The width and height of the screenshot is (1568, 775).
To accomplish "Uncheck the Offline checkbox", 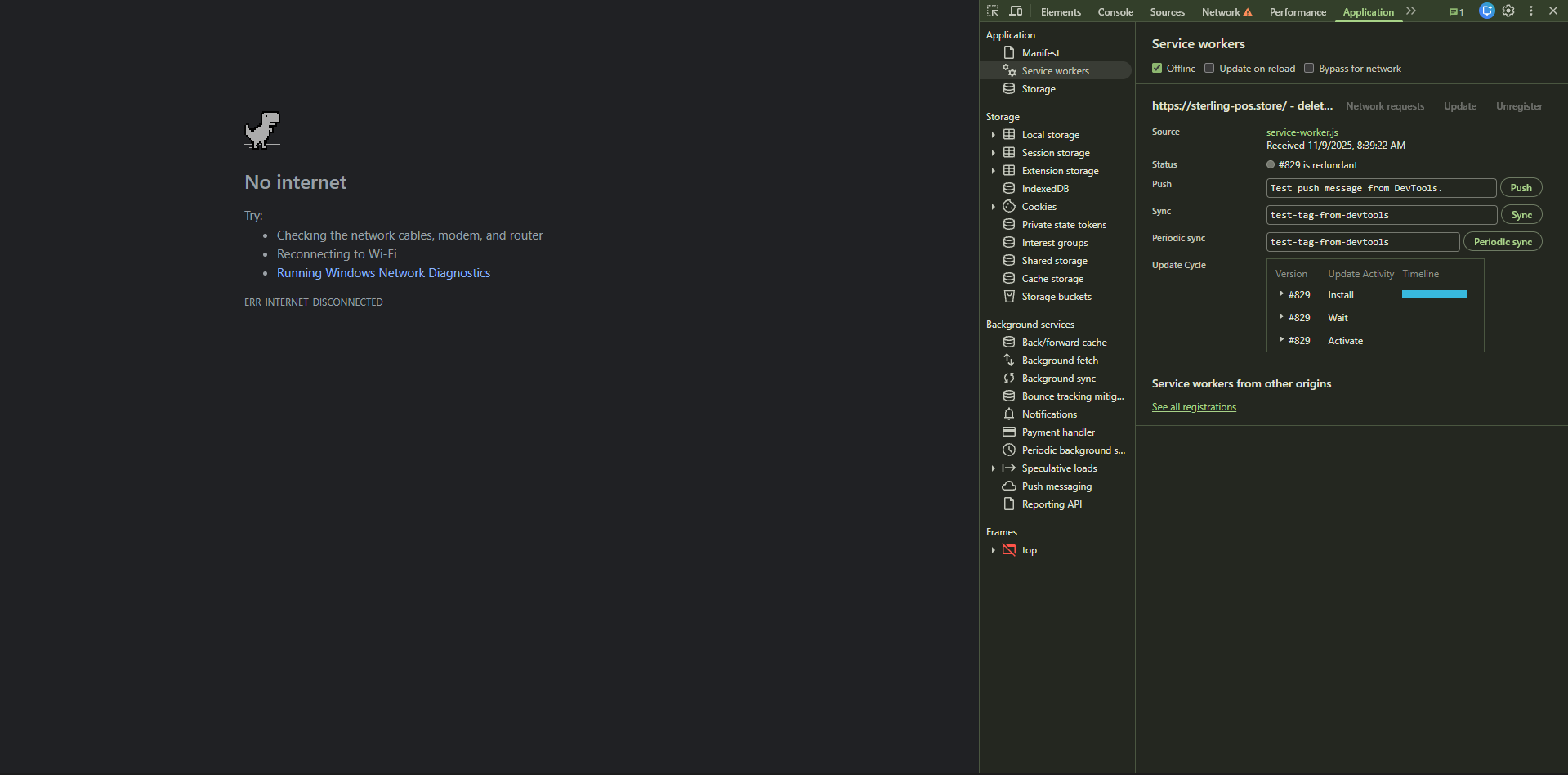I will [x=1157, y=69].
